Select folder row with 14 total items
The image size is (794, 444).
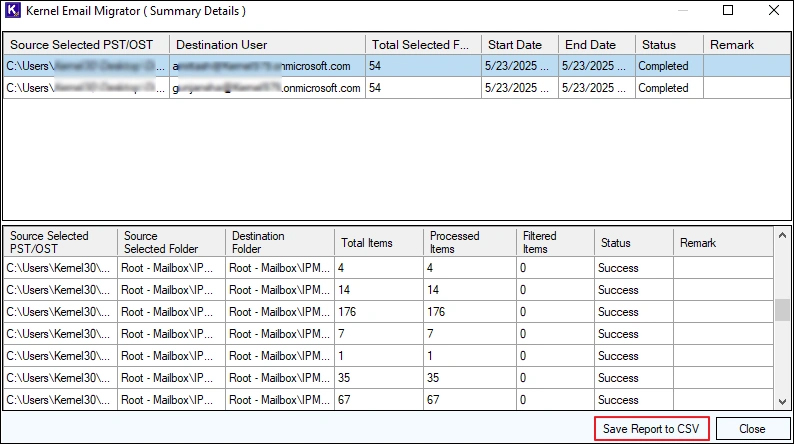pos(389,290)
